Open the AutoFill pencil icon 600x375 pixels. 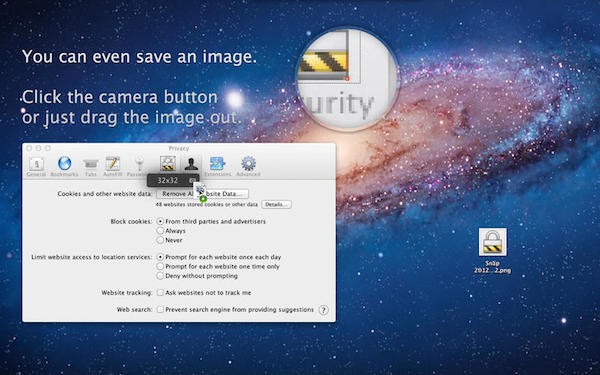[113, 166]
